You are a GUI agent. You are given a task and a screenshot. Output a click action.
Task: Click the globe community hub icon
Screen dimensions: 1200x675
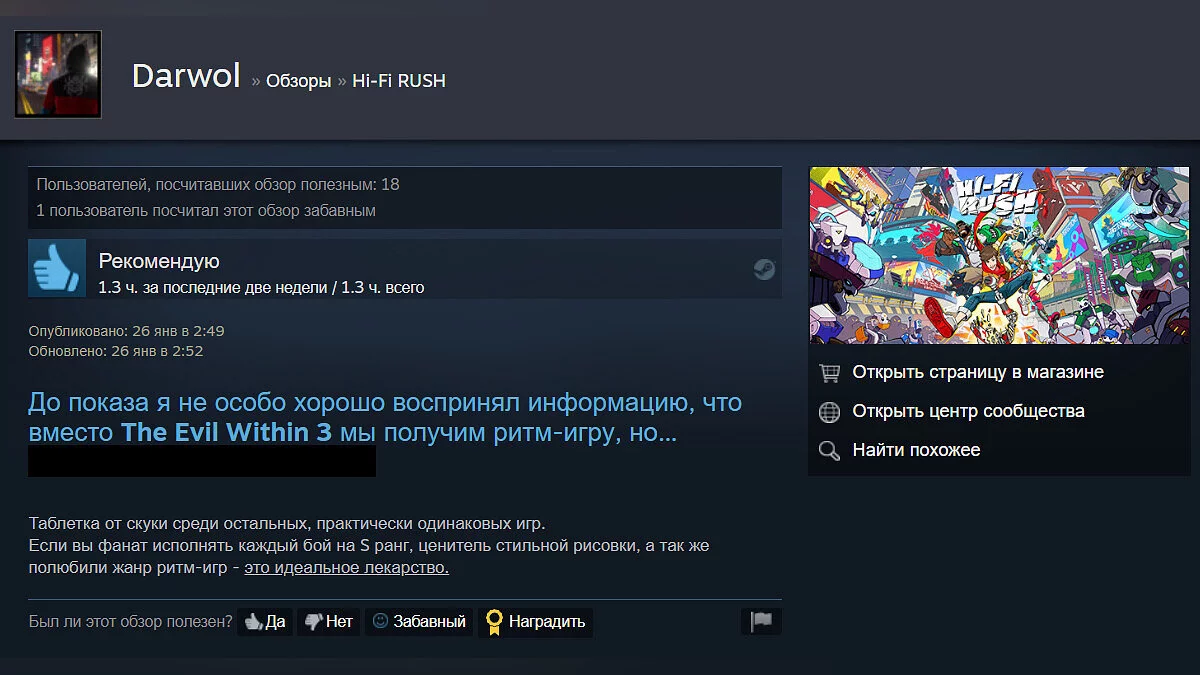pos(829,411)
